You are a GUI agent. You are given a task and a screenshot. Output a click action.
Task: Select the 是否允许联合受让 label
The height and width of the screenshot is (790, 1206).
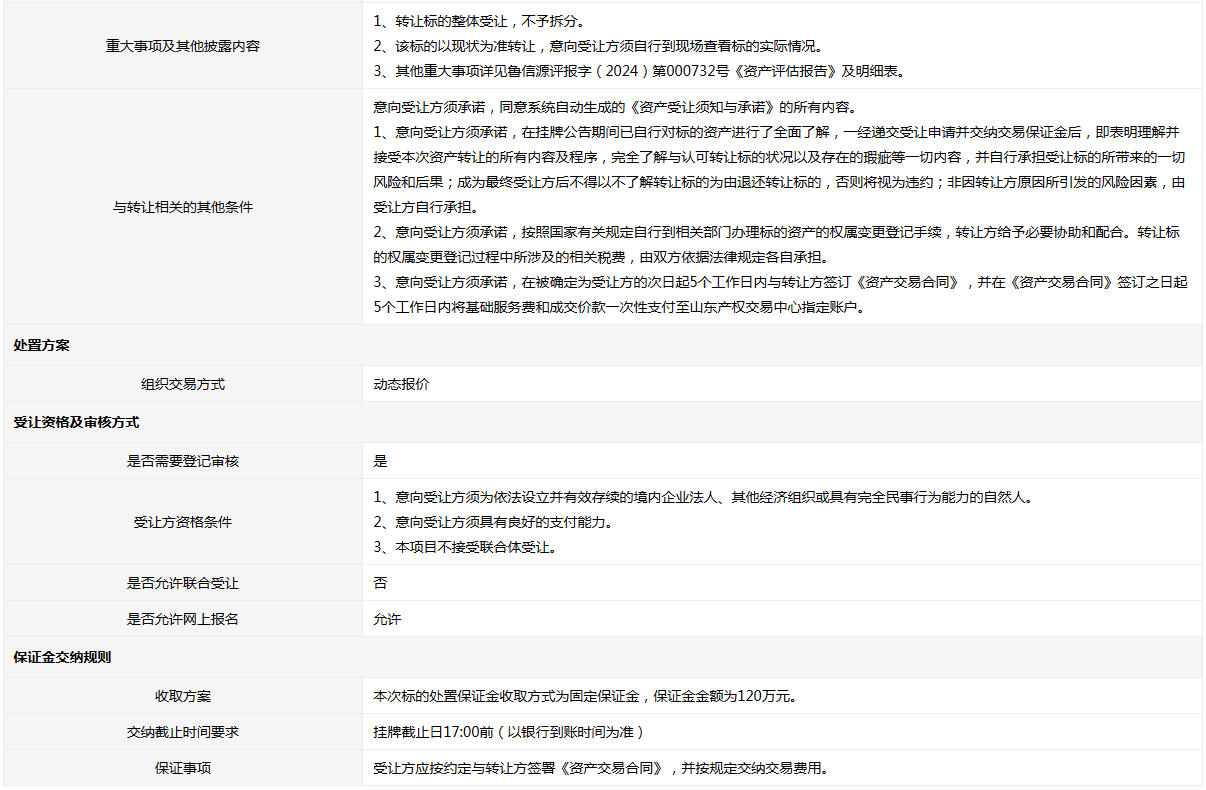(182, 583)
